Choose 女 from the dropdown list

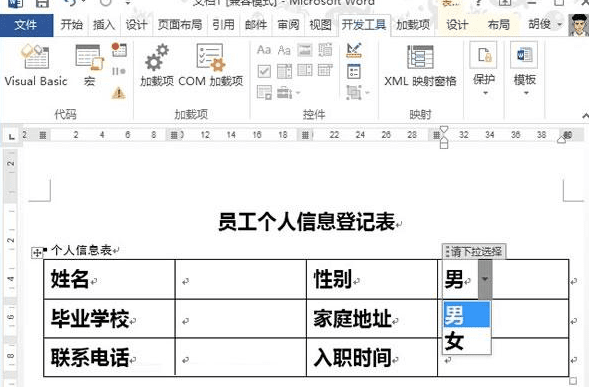tap(467, 341)
